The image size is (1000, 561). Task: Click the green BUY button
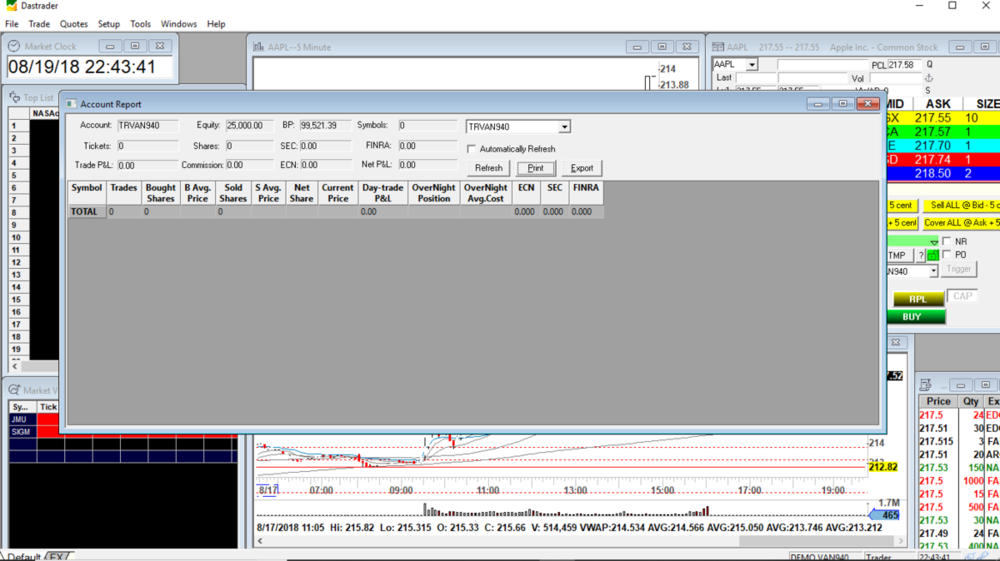(911, 317)
